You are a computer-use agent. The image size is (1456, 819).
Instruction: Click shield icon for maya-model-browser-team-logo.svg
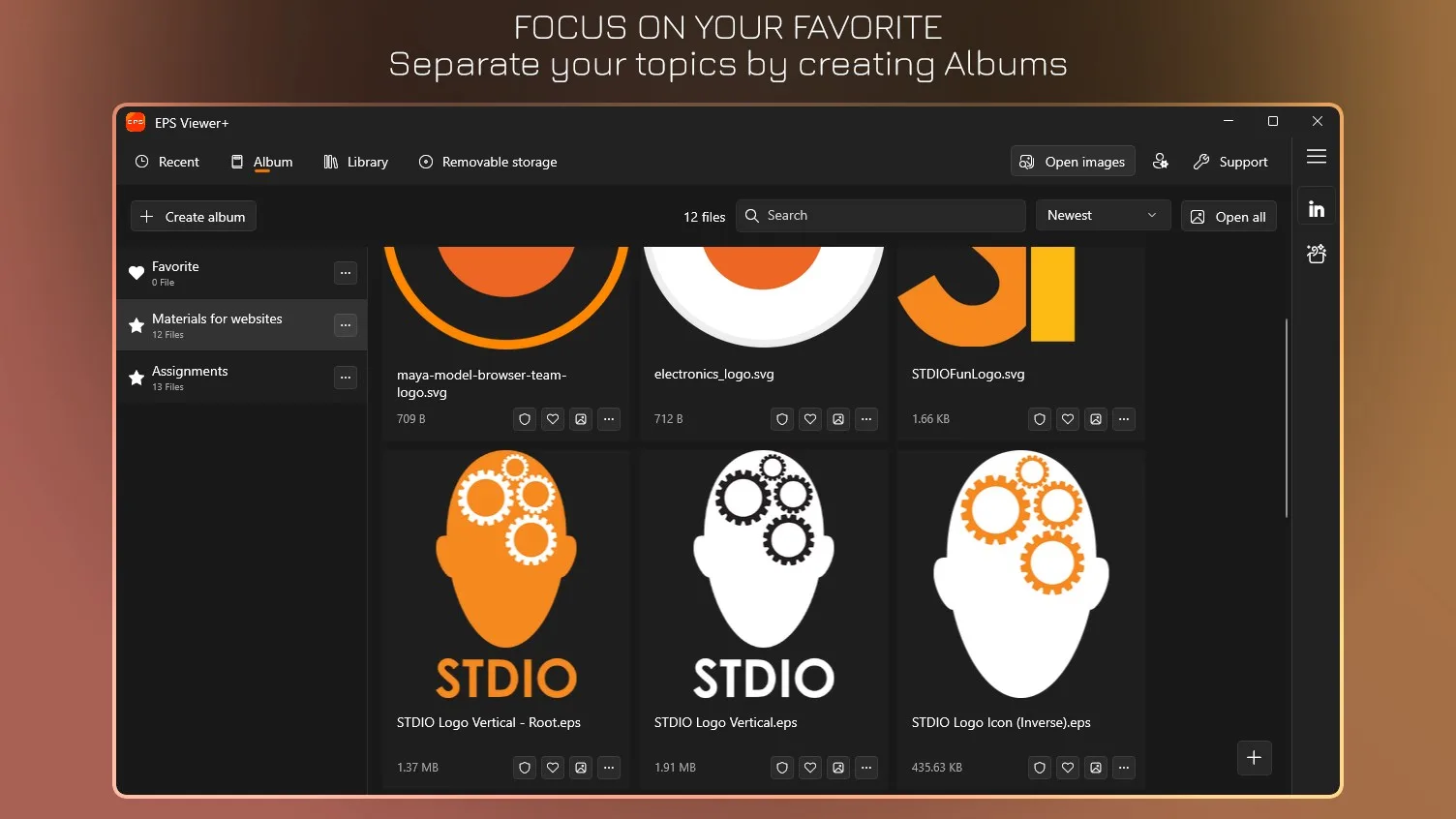pyautogui.click(x=525, y=419)
